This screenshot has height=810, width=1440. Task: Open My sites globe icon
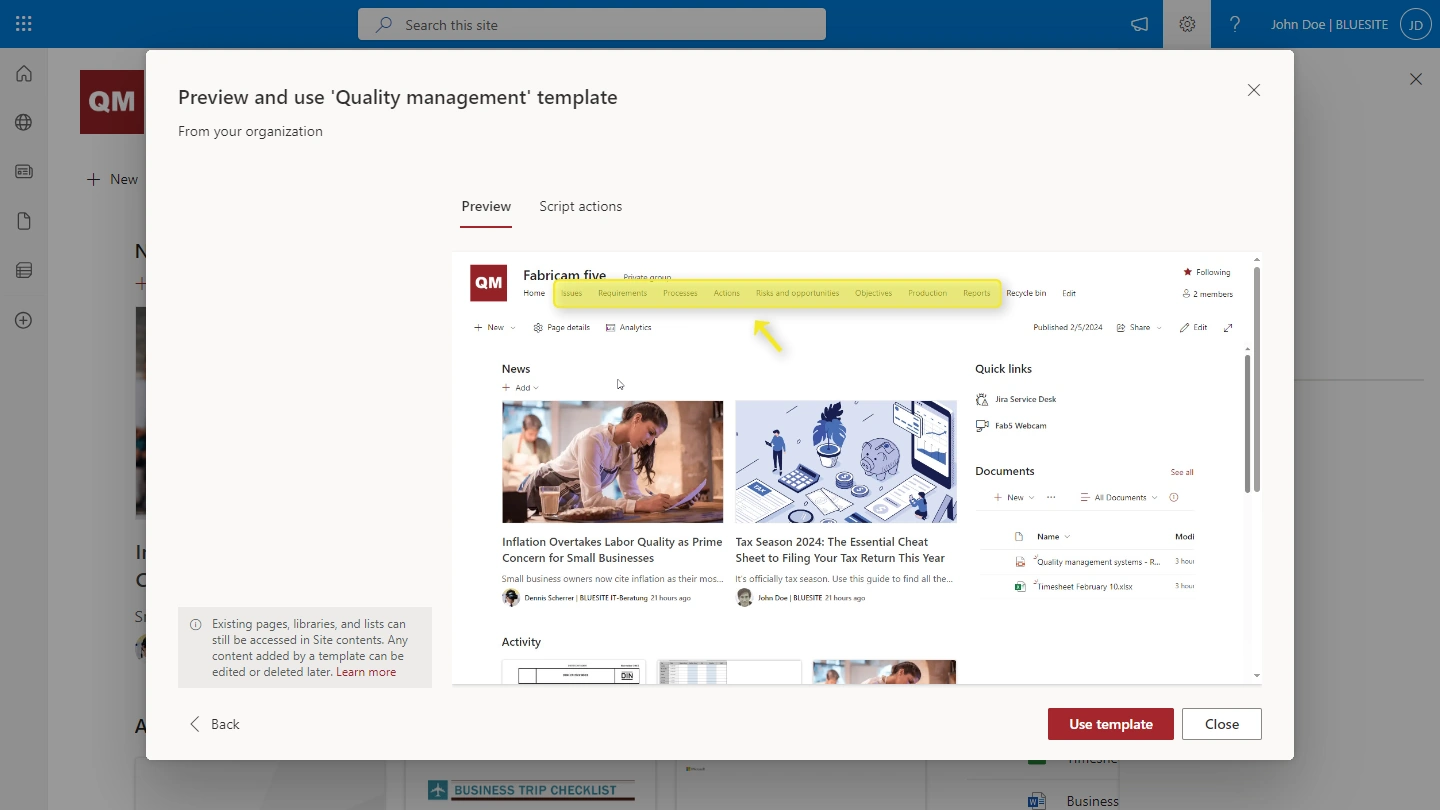(24, 122)
